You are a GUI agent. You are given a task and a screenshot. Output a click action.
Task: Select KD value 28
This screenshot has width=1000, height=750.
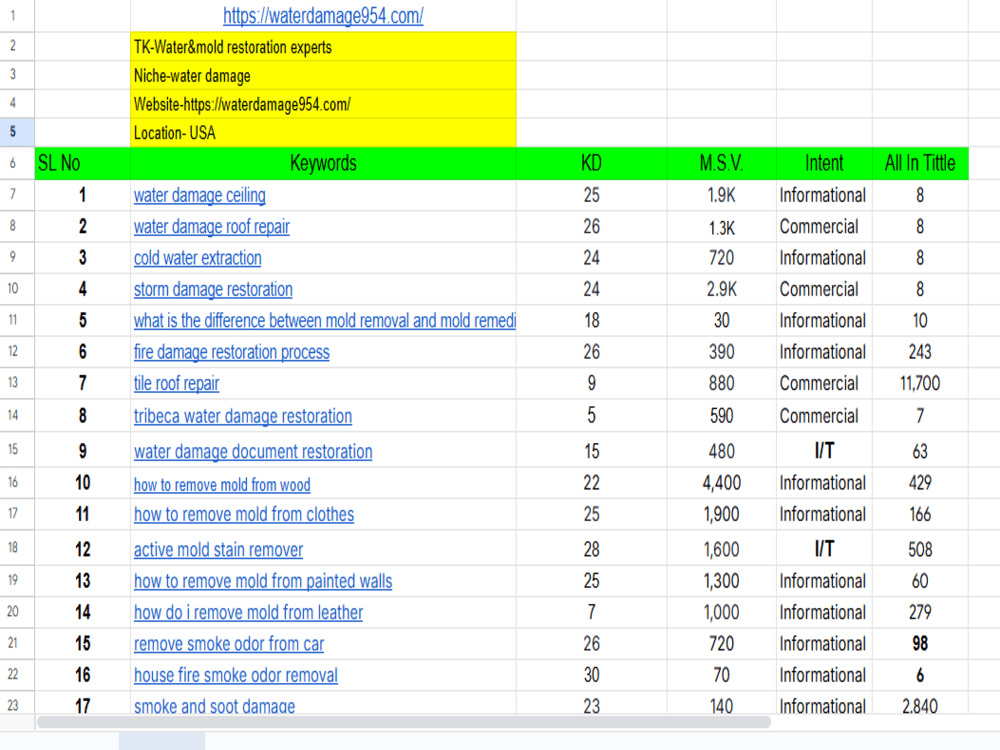(x=591, y=548)
